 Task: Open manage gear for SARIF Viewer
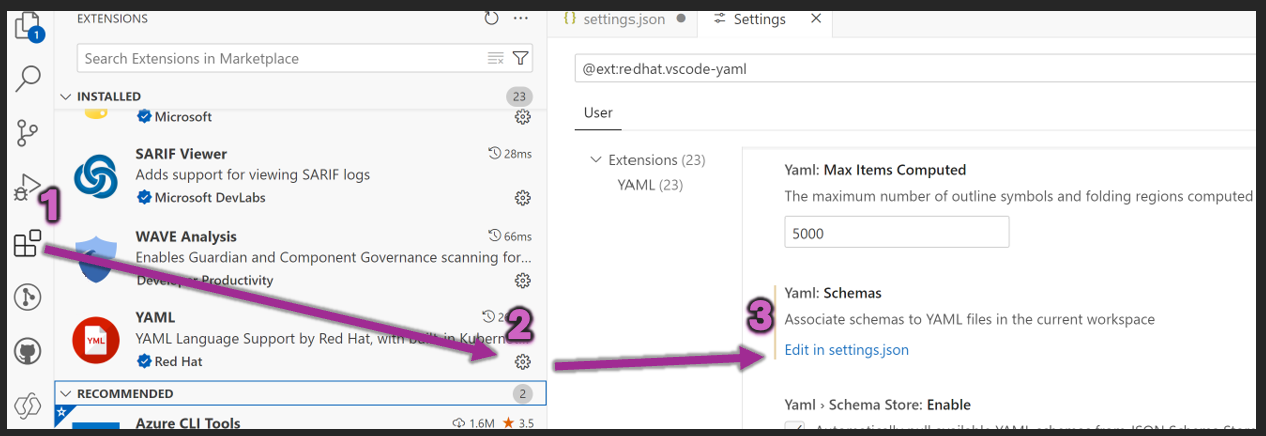522,198
